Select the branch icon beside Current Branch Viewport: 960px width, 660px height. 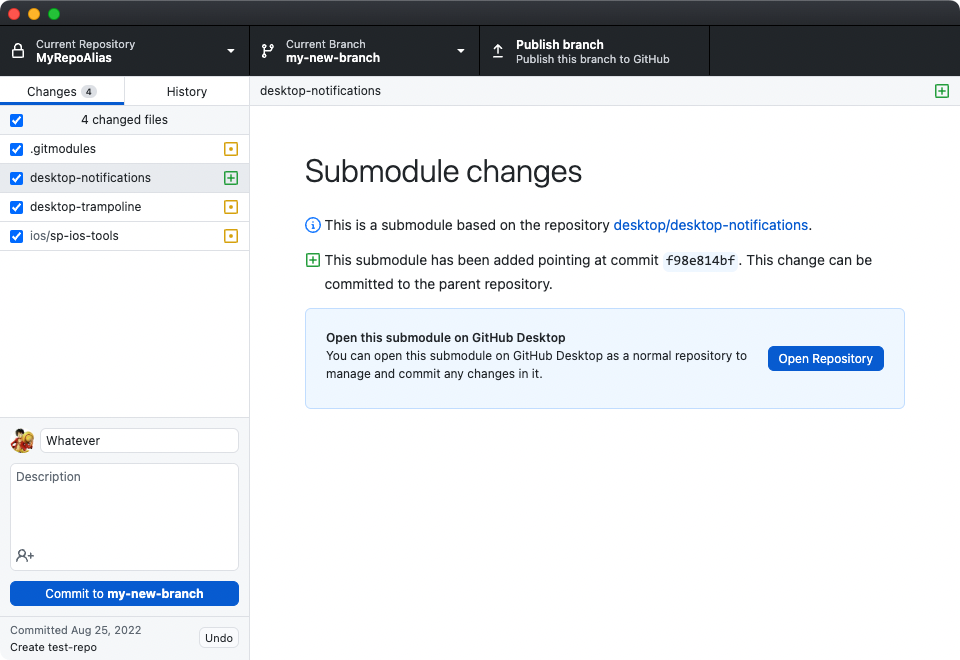pyautogui.click(x=267, y=50)
